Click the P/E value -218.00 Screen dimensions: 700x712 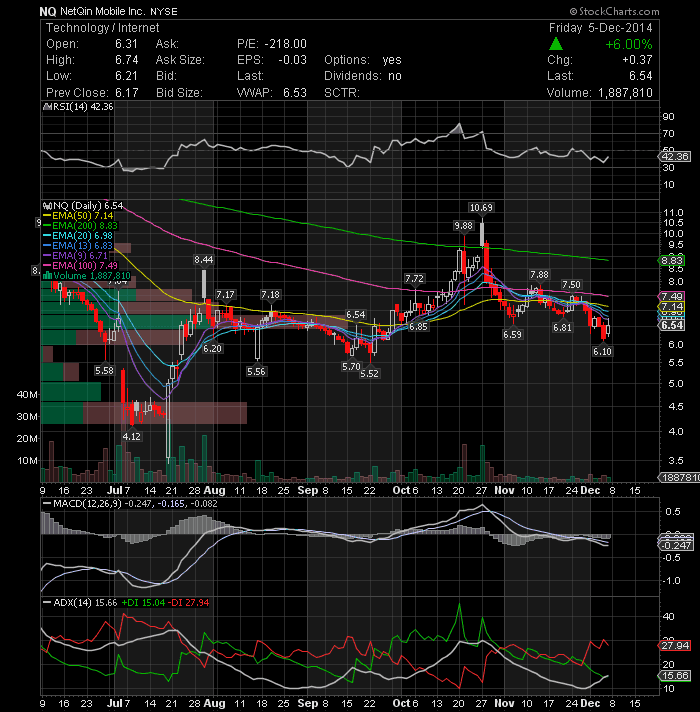tap(286, 44)
